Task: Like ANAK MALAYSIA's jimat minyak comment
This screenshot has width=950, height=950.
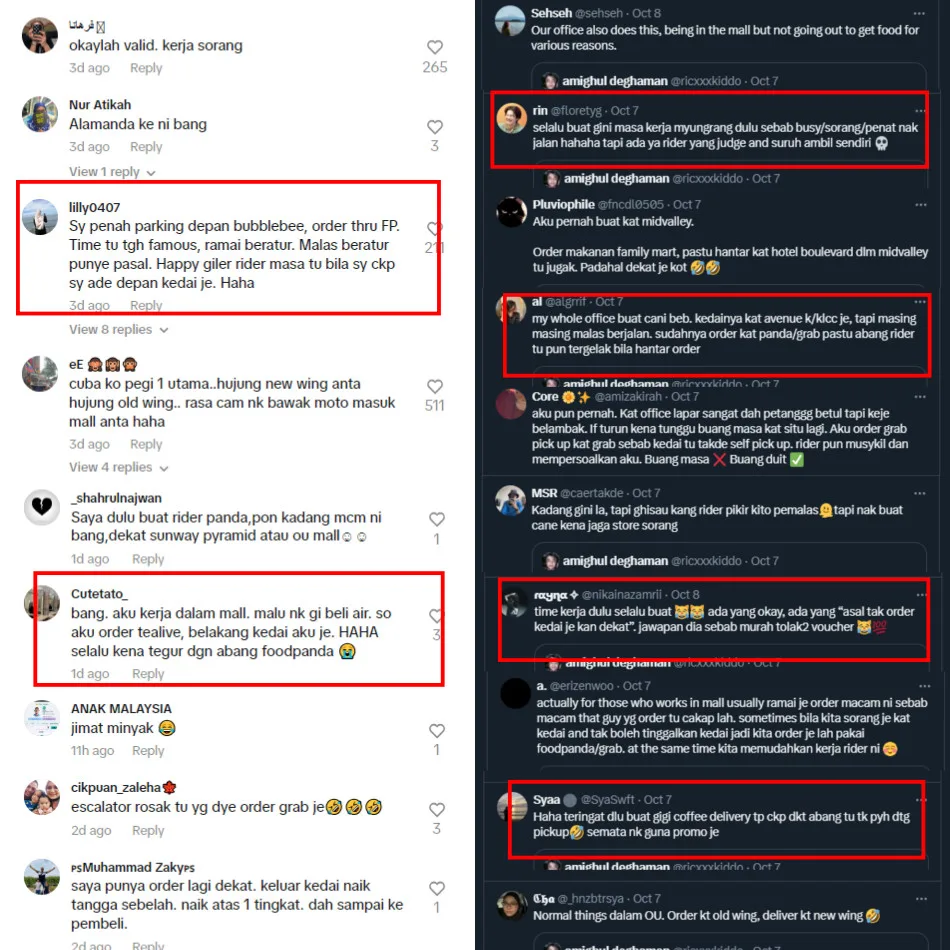Action: point(436,731)
